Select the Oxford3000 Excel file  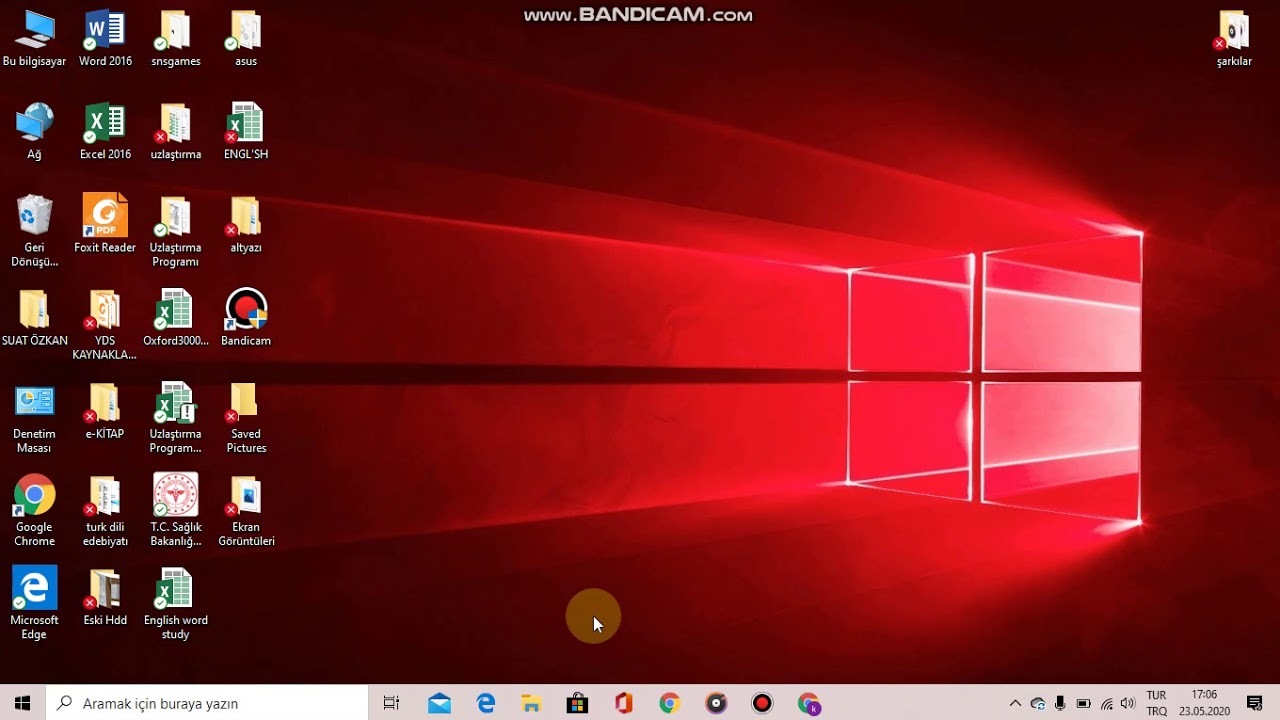(175, 318)
